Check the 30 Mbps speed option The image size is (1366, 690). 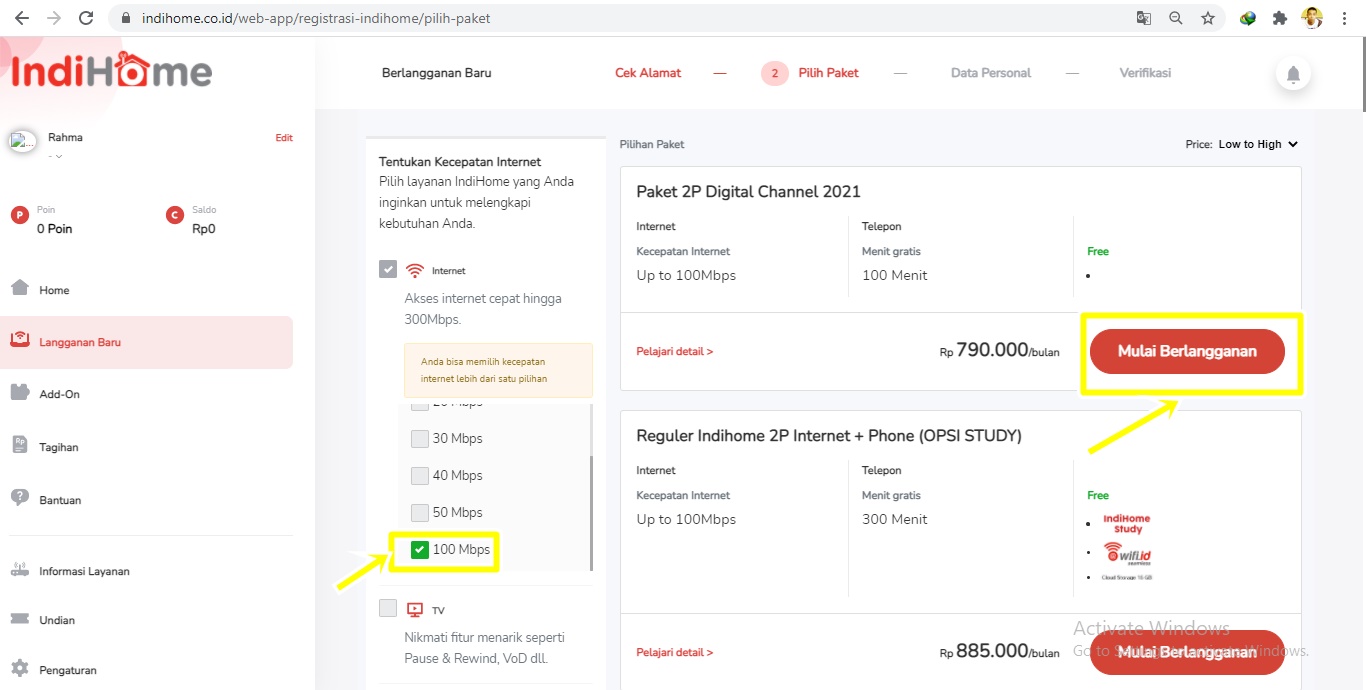(x=420, y=438)
